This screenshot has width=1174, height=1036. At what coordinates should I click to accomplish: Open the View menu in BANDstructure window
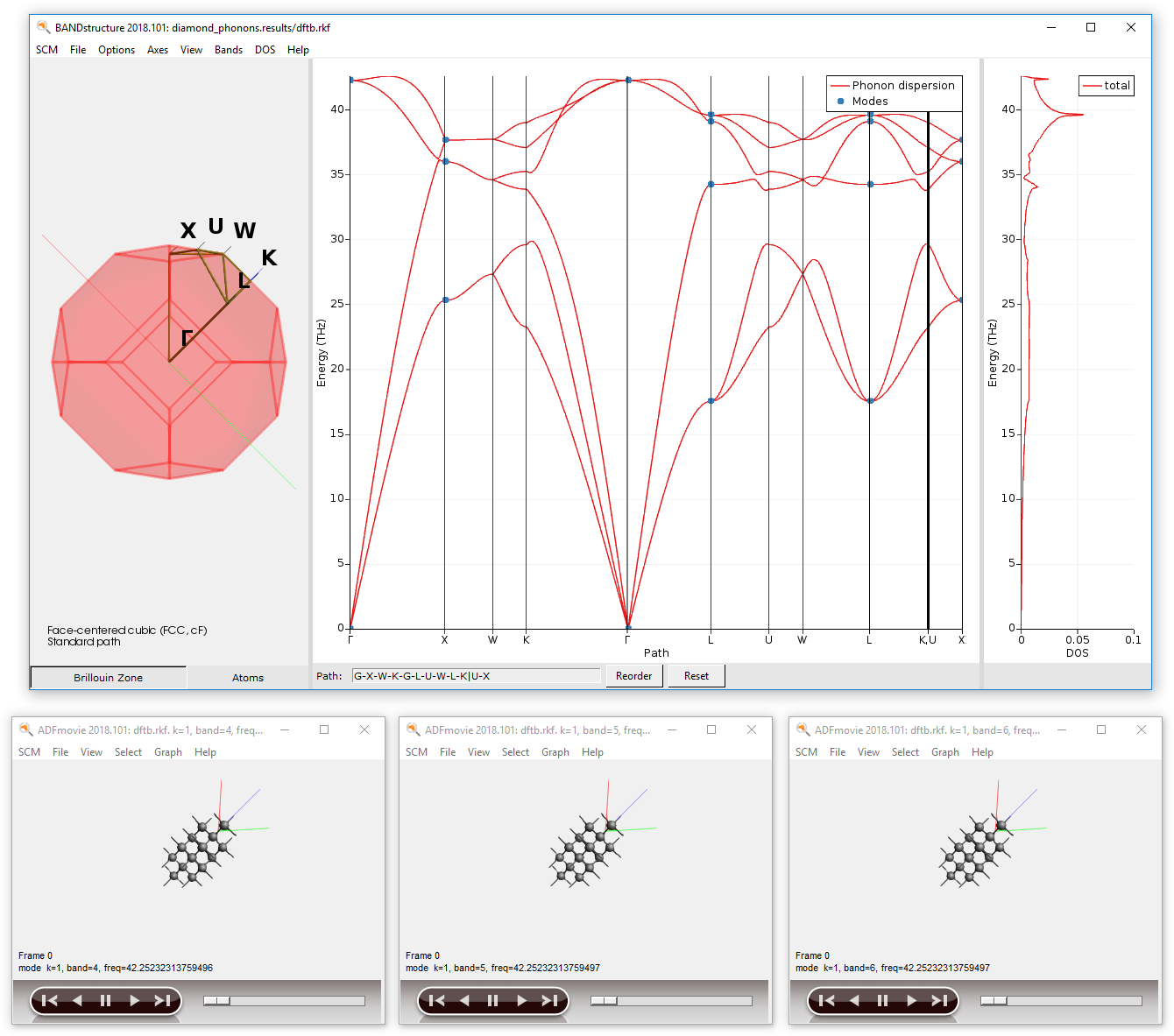191,50
